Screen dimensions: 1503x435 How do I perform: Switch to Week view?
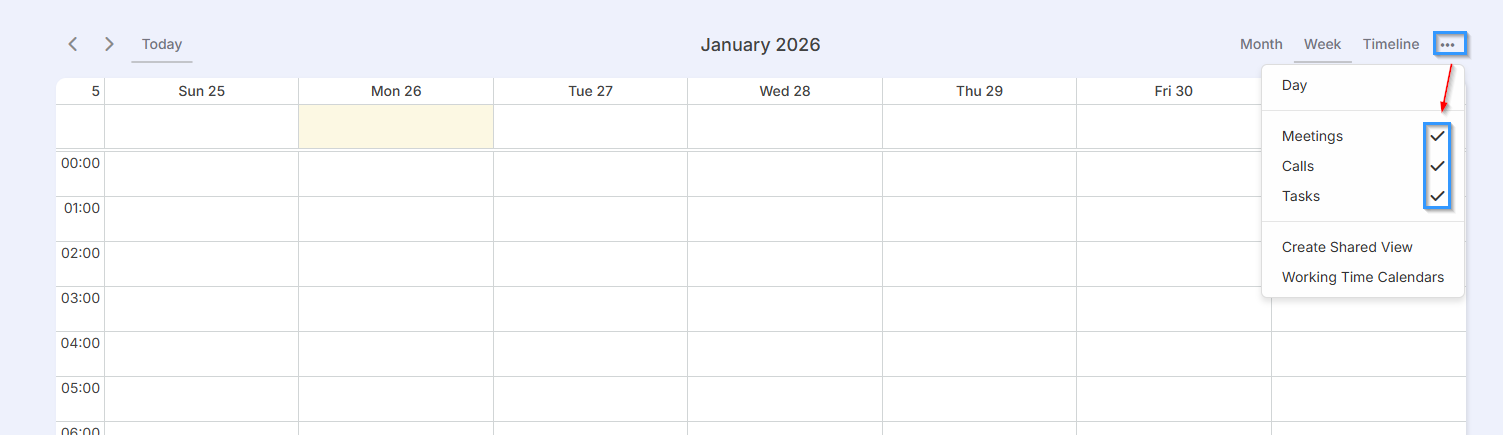[1322, 44]
